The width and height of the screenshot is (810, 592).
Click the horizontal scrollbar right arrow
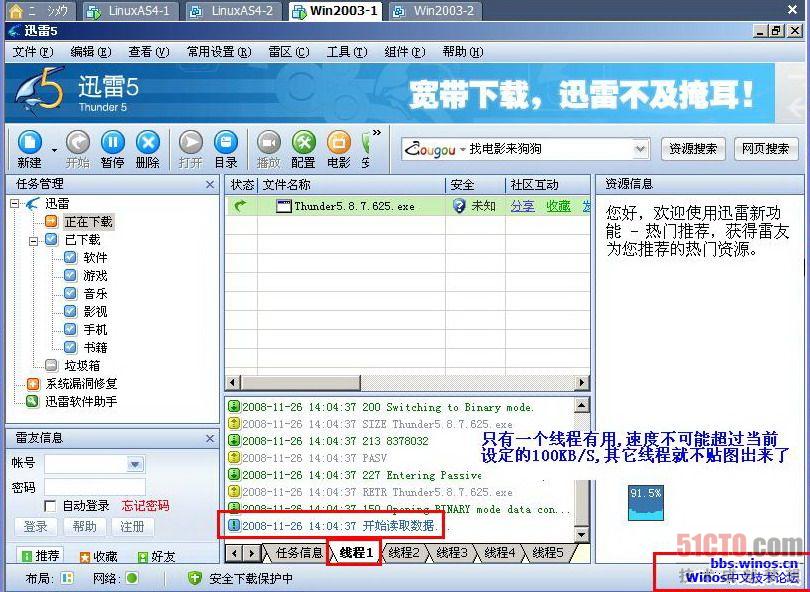click(x=582, y=382)
